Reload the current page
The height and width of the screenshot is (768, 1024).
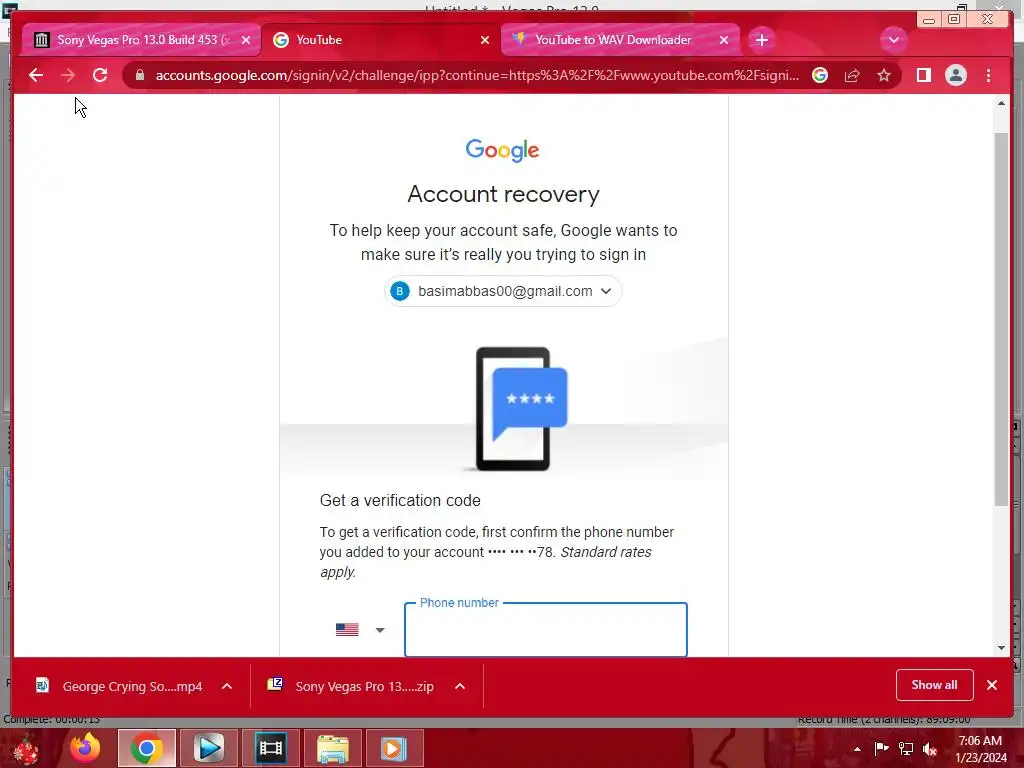click(100, 75)
